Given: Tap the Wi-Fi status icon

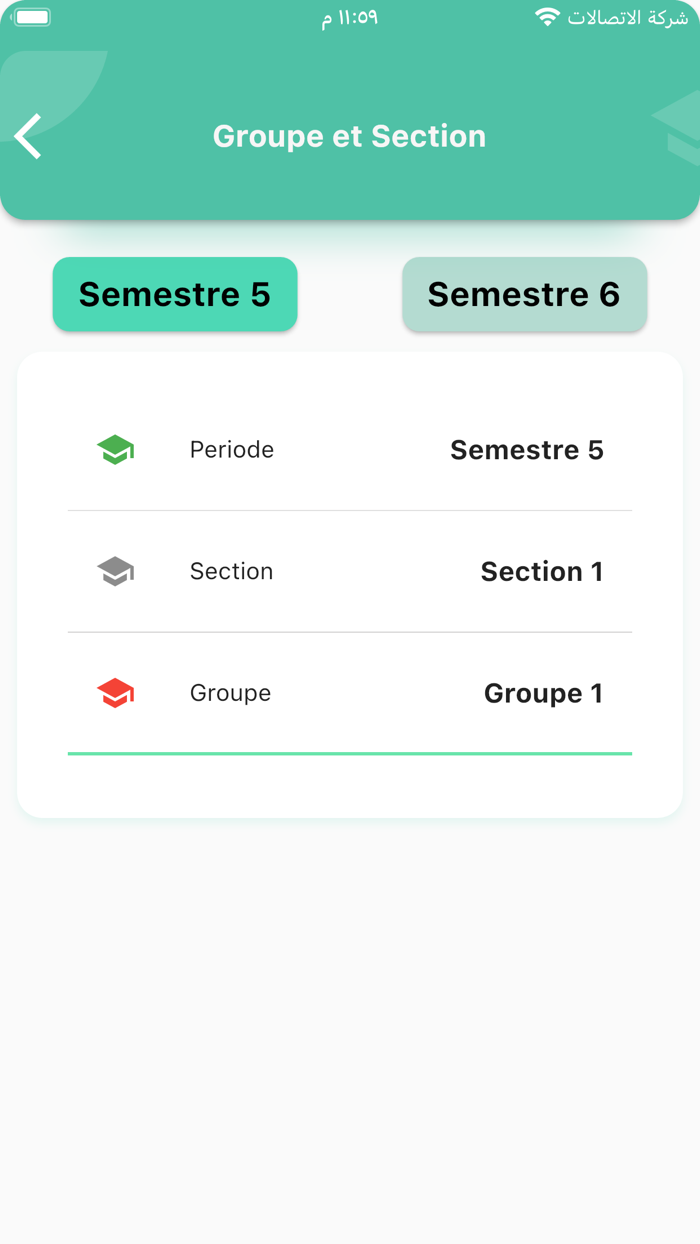Looking at the screenshot, I should 547,17.
